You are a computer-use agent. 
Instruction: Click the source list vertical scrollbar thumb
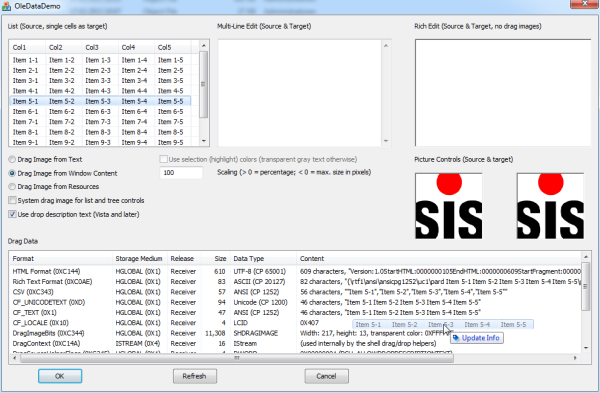(x=204, y=84)
